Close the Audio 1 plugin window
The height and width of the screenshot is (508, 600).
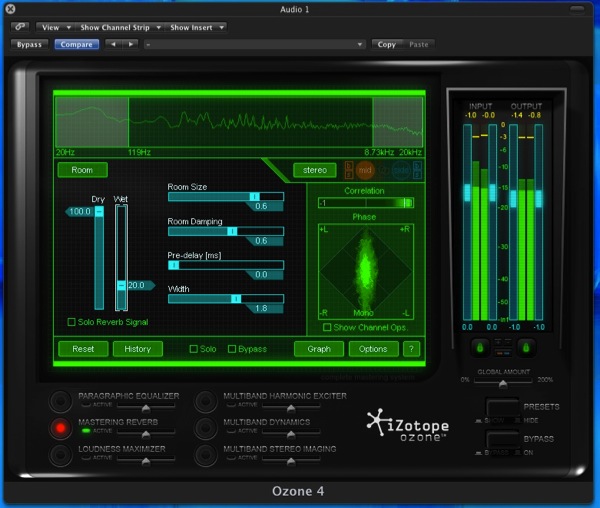(x=10, y=8)
